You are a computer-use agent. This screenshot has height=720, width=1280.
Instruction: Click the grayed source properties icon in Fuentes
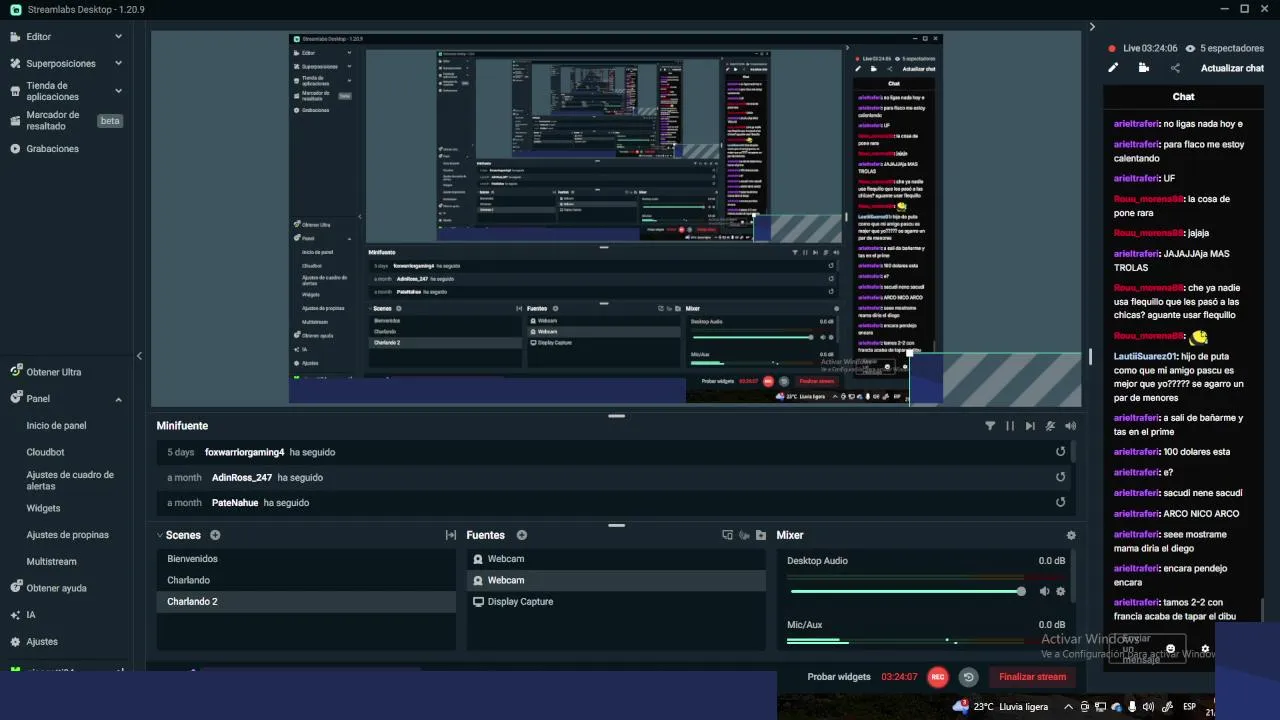744,536
